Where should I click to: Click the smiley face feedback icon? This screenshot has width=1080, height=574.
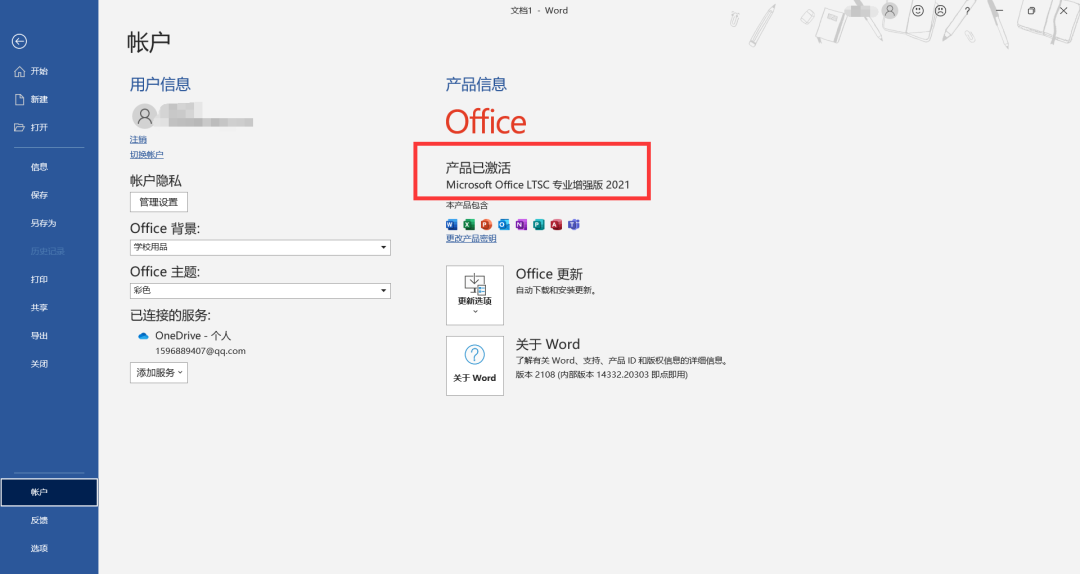tap(917, 11)
